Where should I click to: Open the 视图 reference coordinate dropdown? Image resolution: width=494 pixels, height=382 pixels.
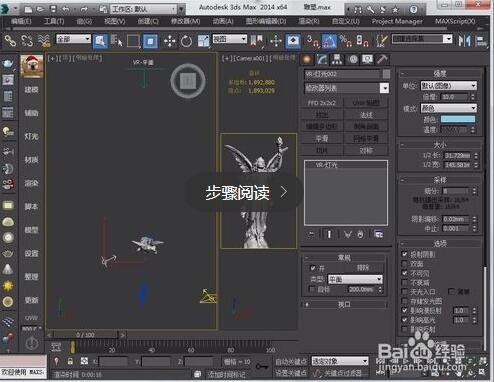230,39
